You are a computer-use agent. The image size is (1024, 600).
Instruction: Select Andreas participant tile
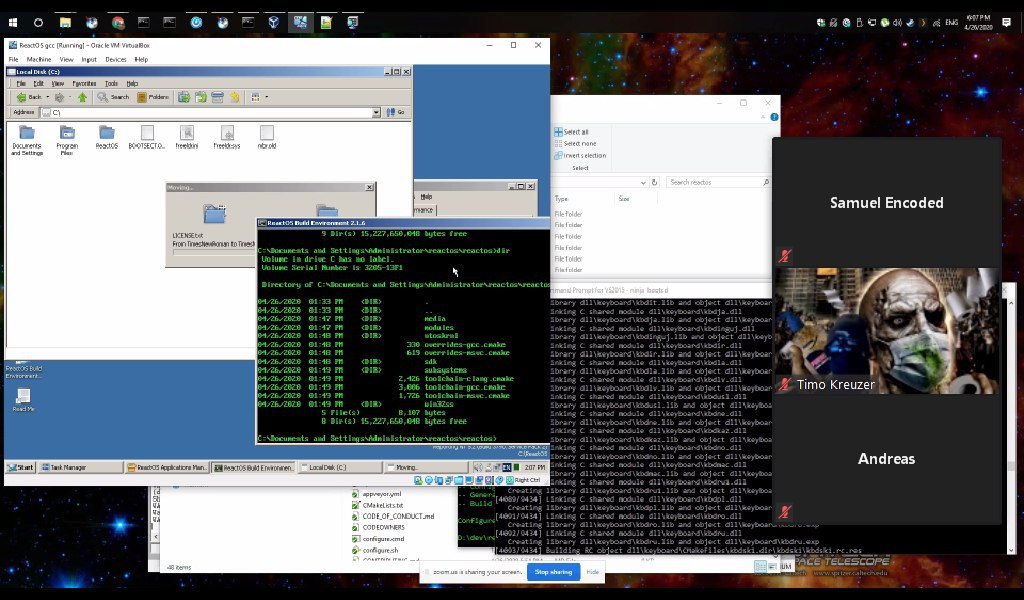[887, 458]
